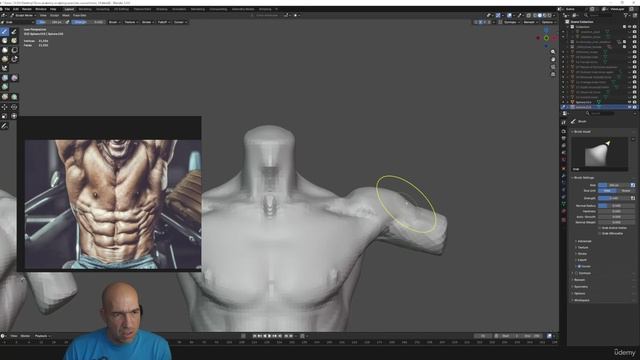Switch viewport to wireframe shading mode
Viewport: 640px width, 360px height.
pyautogui.click(x=534, y=16)
